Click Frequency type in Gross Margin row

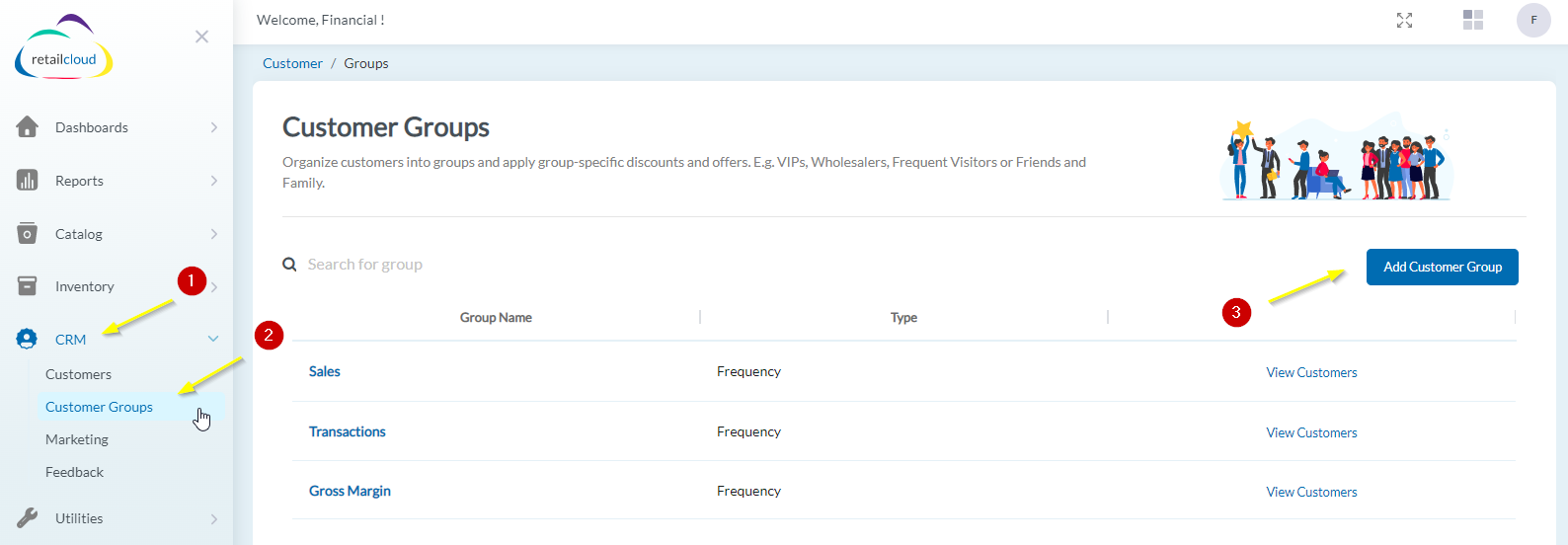[x=748, y=491]
